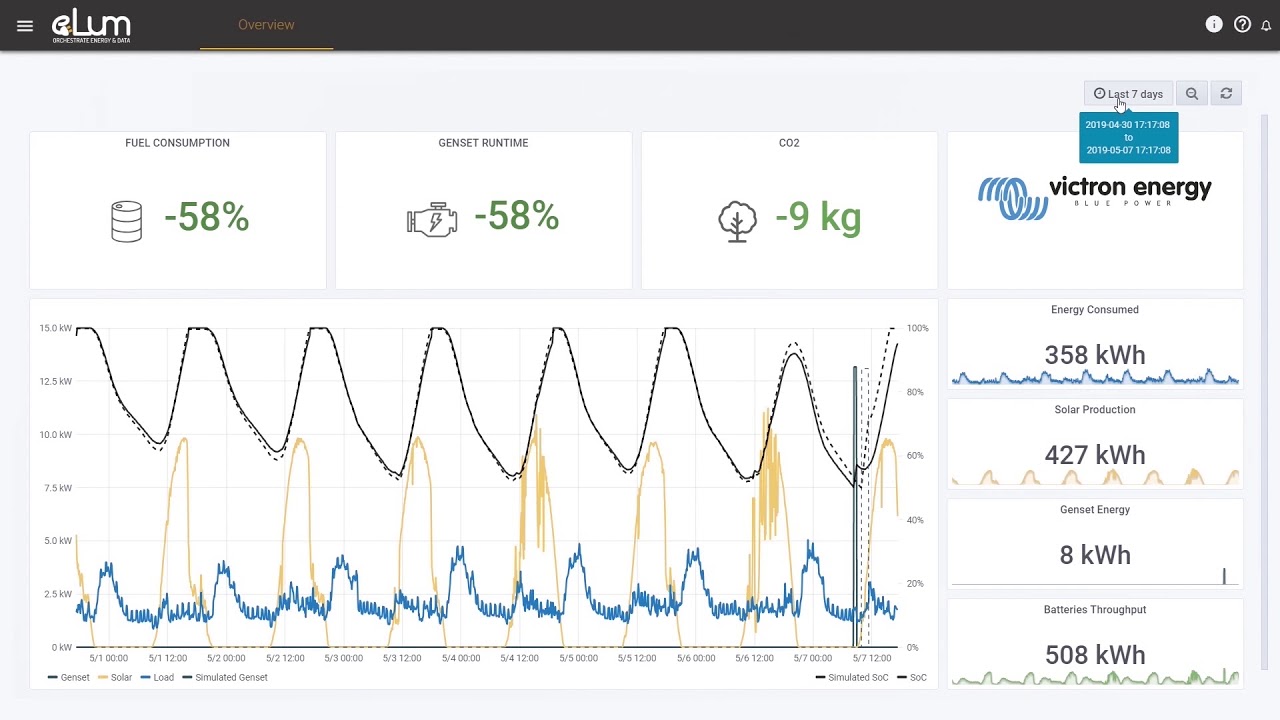
Task: Click the Victron Energy logo
Action: click(x=1095, y=198)
